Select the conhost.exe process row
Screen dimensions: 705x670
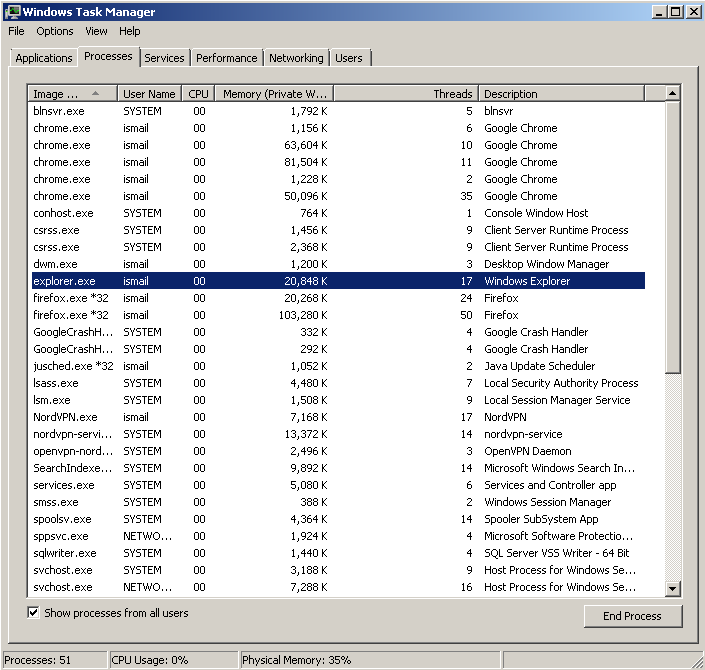pos(338,213)
